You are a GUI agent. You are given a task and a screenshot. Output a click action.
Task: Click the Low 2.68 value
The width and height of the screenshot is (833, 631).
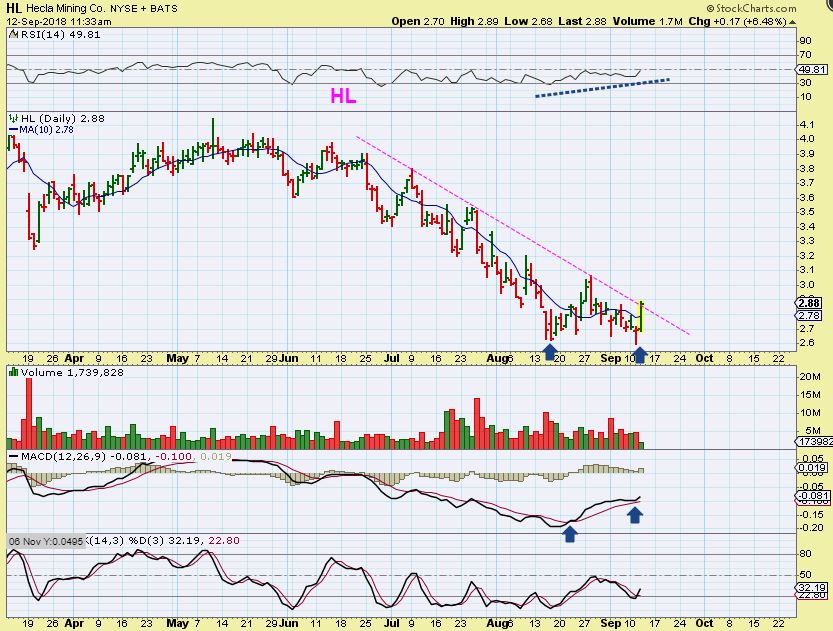tap(529, 21)
